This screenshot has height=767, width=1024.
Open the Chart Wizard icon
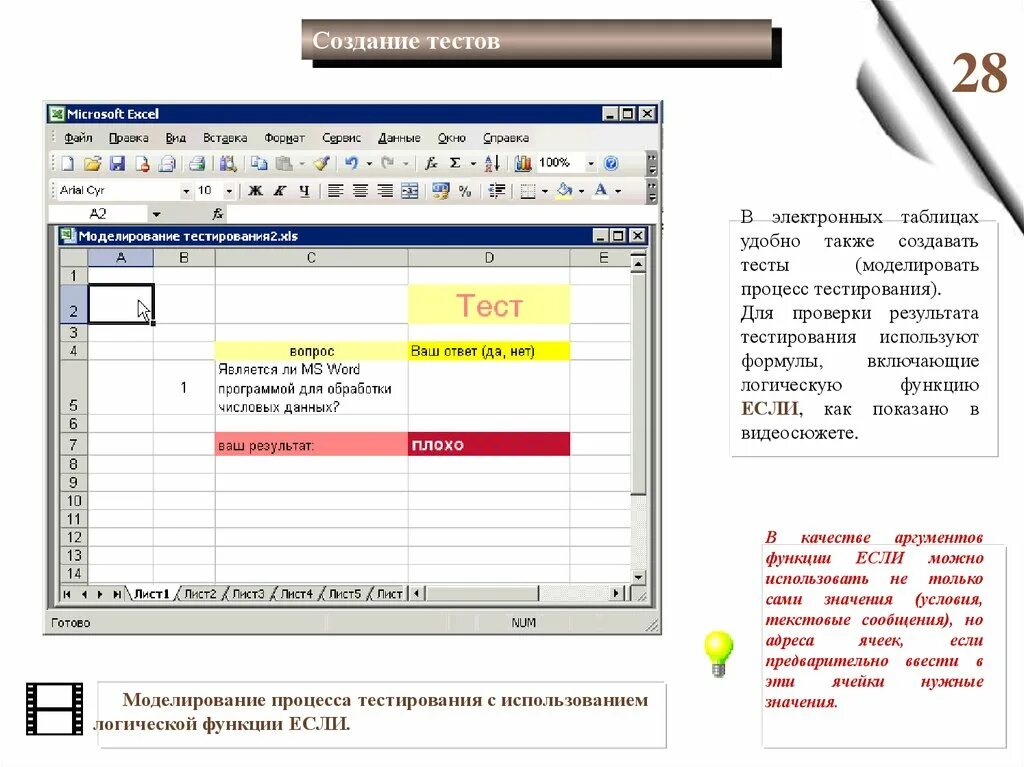[x=522, y=163]
